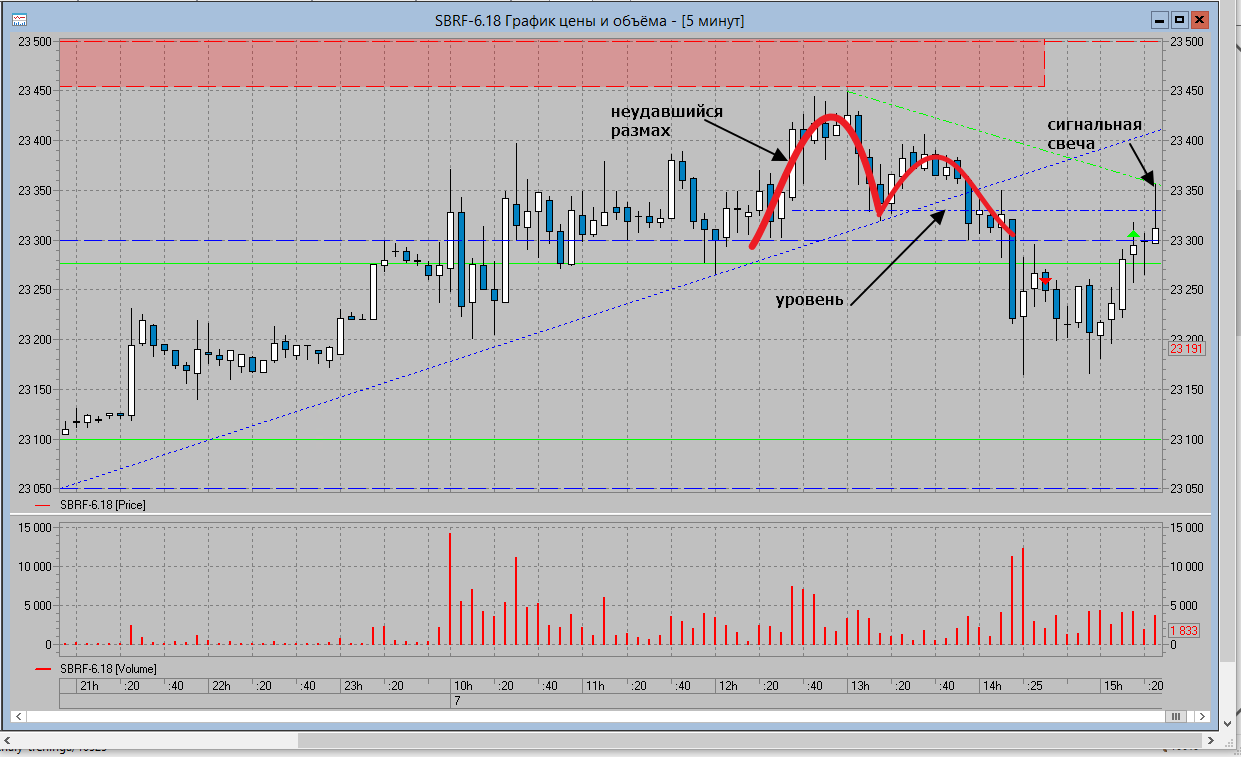
Task: Select the SBRF-6.18 [Volume] legend label
Action: pos(108,668)
